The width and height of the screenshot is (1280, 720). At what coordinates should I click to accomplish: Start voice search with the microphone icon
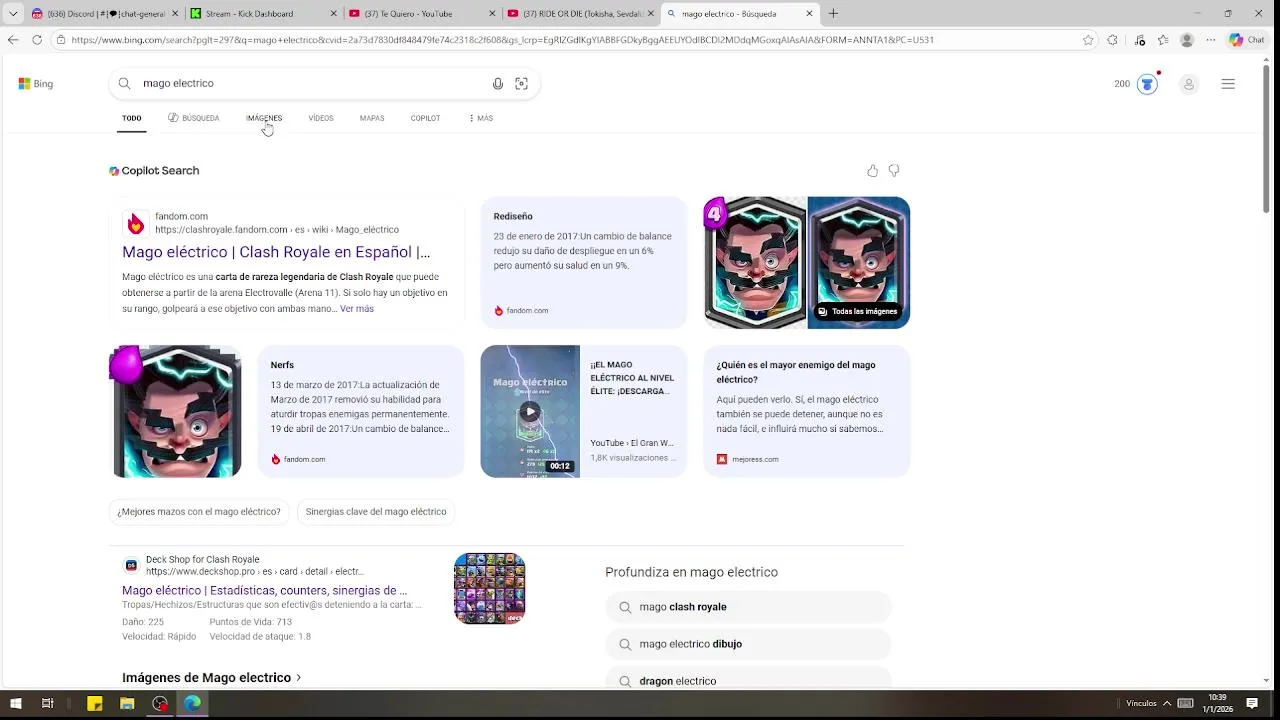498,84
